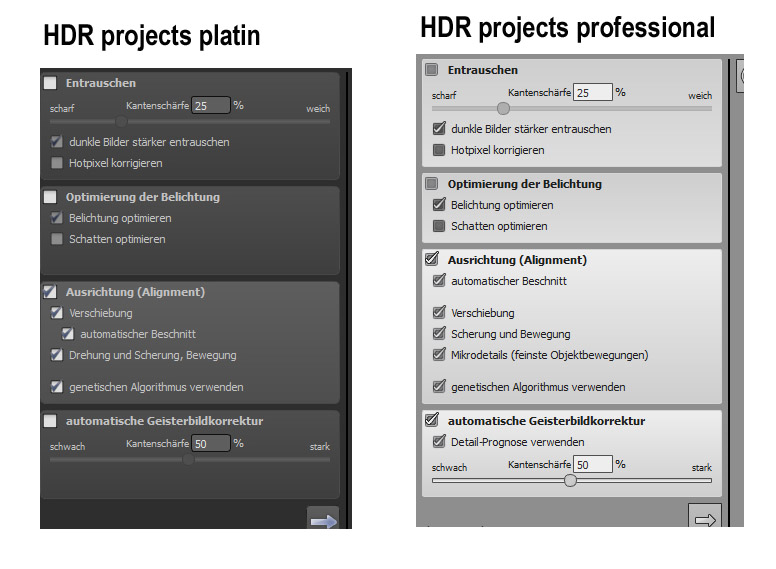
Task: Uncheck automatischer Beschnitt in professional panel
Action: pyautogui.click(x=439, y=281)
